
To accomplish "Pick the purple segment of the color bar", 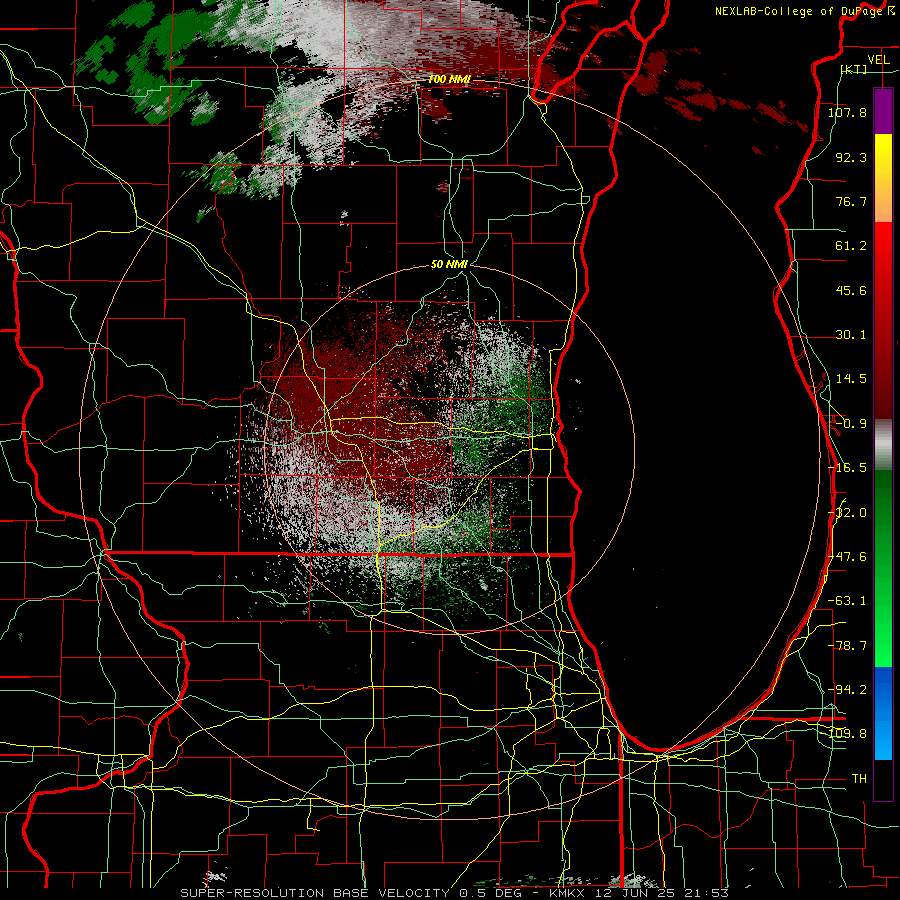I will [x=883, y=111].
